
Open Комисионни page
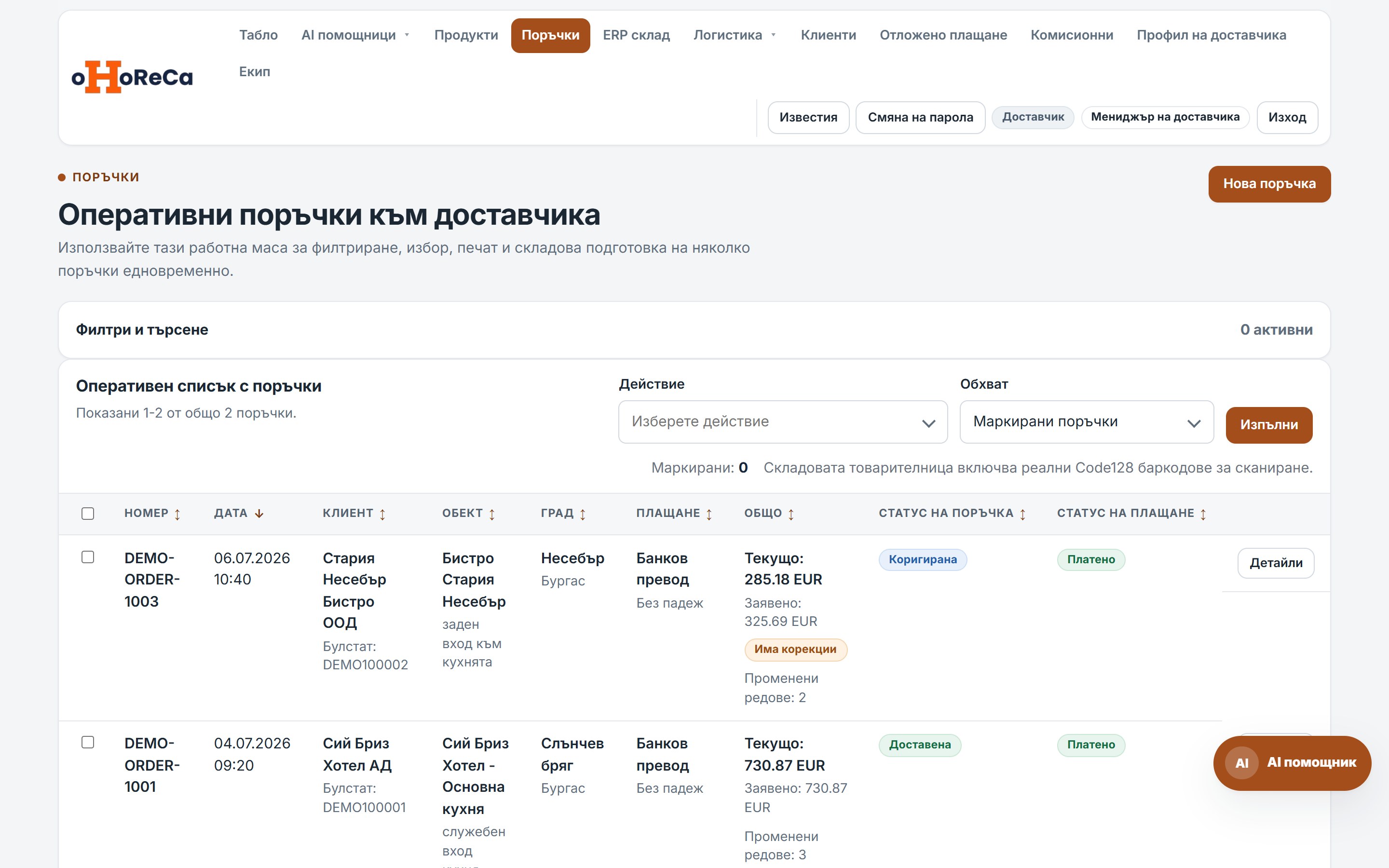[x=1072, y=35]
